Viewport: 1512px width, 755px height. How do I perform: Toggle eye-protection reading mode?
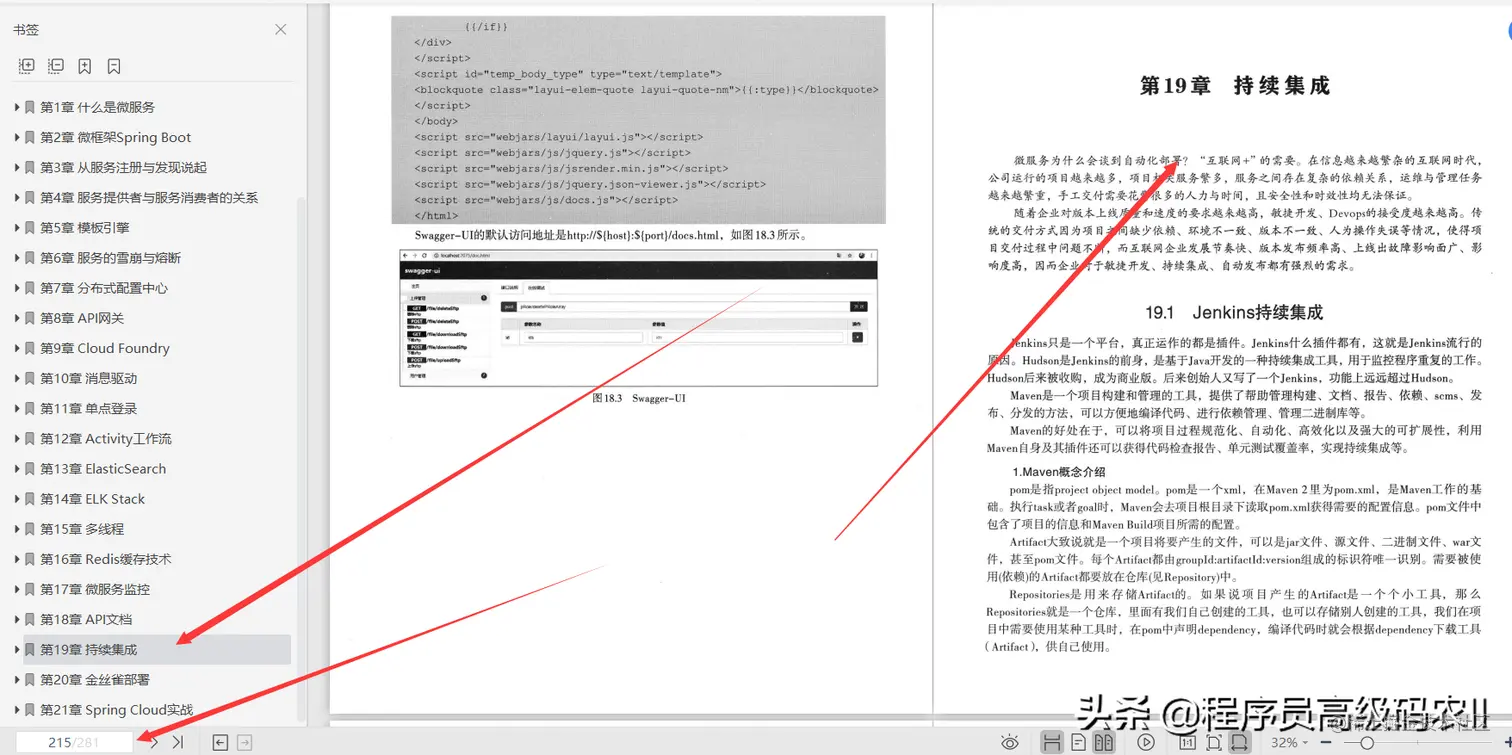(x=1010, y=741)
